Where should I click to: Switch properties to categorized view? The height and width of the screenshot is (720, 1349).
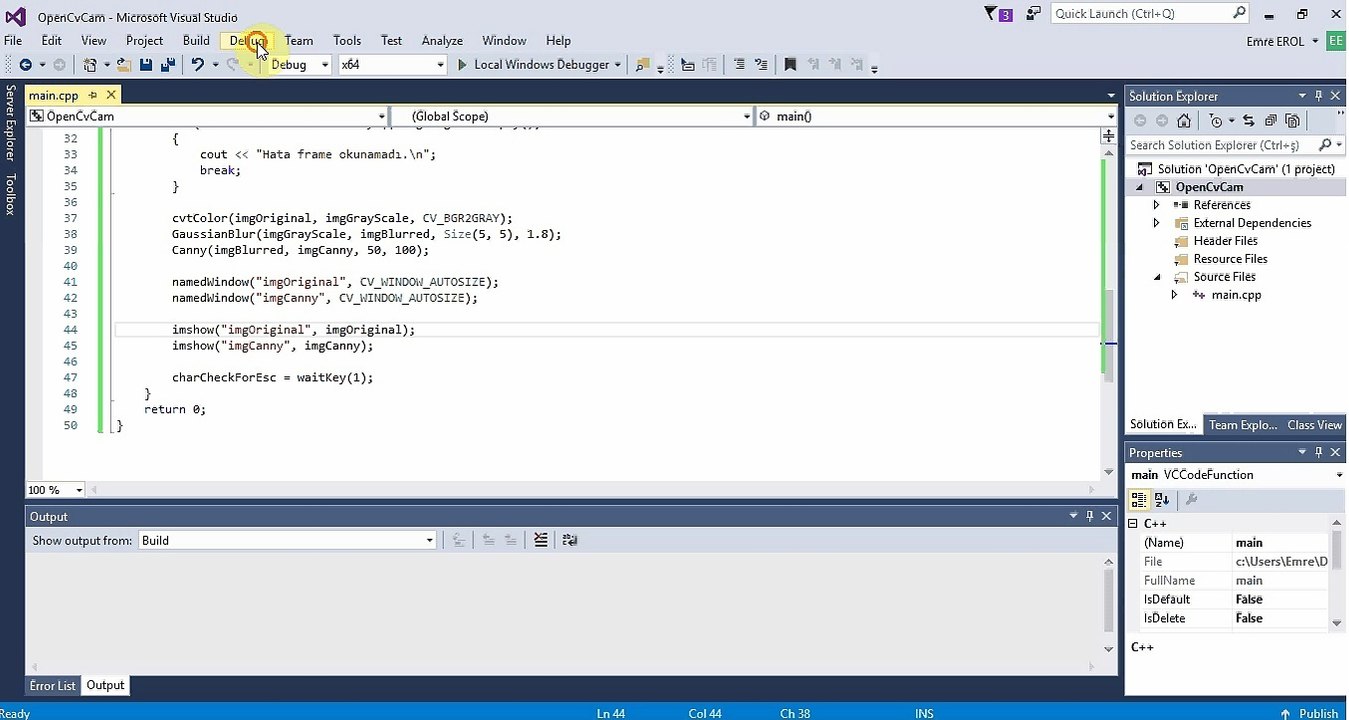point(1139,500)
